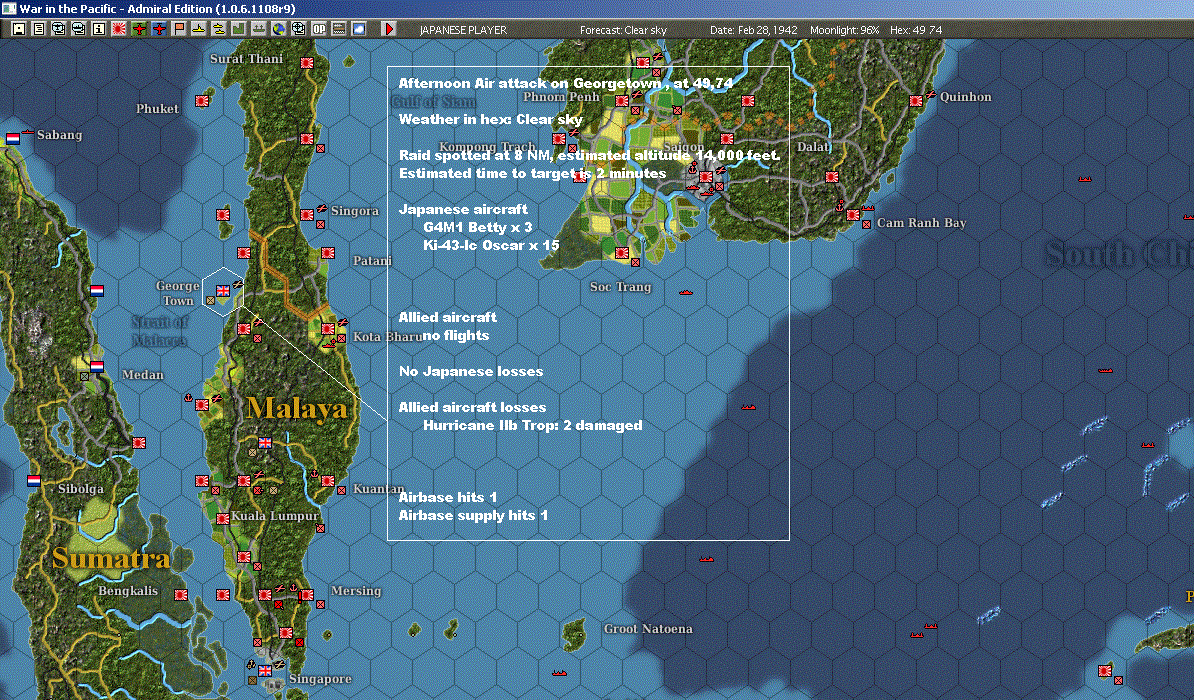Viewport: 1194px width, 700px height.
Task: Click the 'Groot Natoena' map label
Action: [648, 629]
